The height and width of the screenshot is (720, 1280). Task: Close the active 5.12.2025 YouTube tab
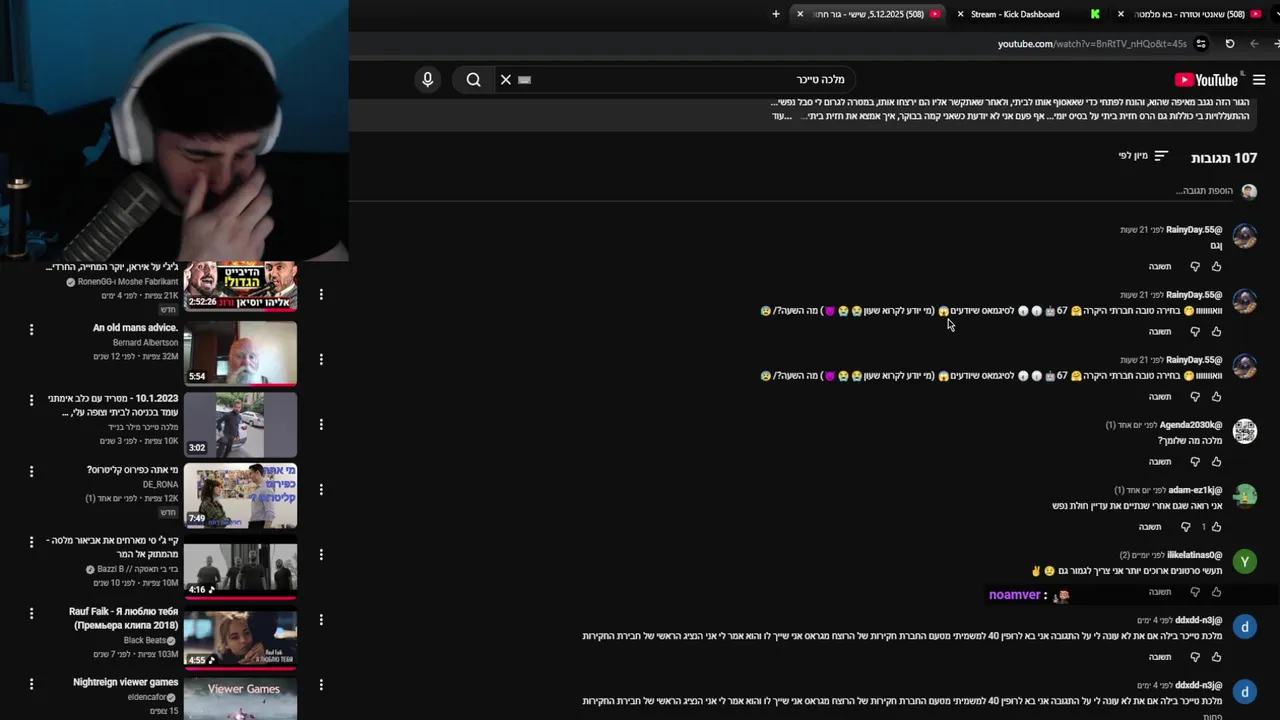pyautogui.click(x=800, y=14)
